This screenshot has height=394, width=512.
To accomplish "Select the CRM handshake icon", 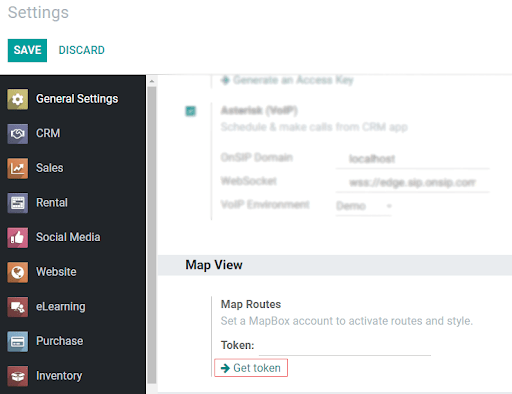I will (18, 134).
